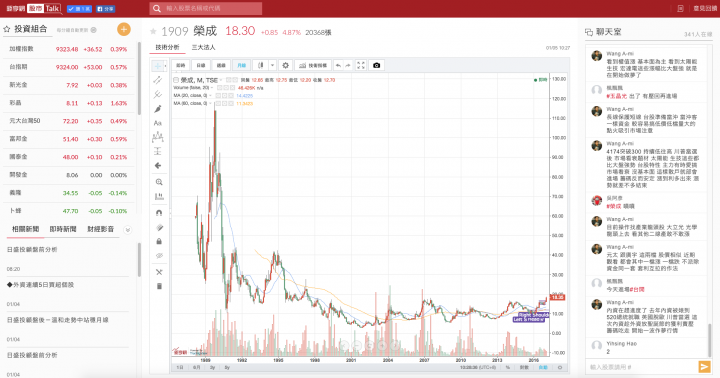Set chart range to 3y
Screen dimensions: 720x378
click(x=213, y=367)
